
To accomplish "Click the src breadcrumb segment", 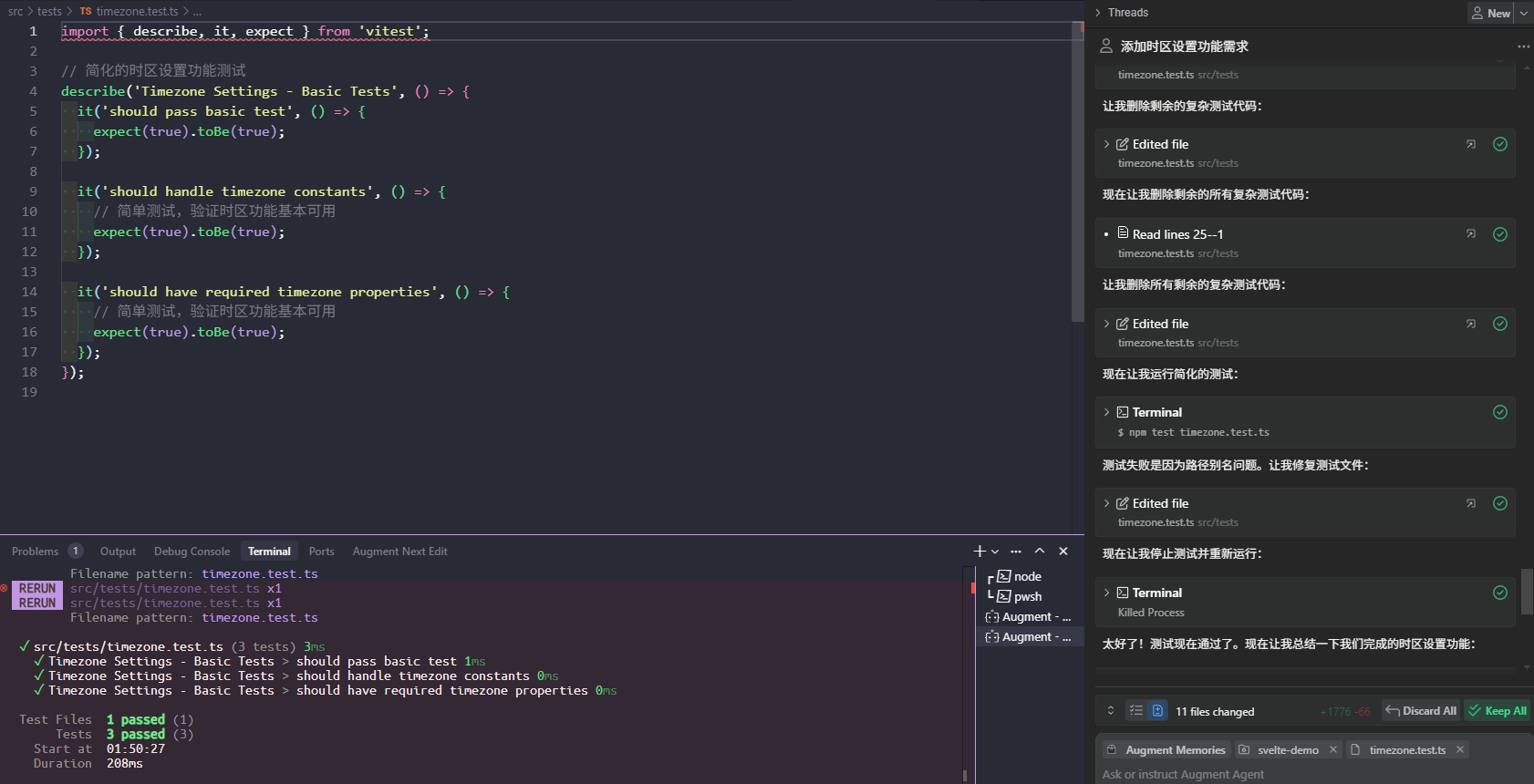I will (16, 12).
